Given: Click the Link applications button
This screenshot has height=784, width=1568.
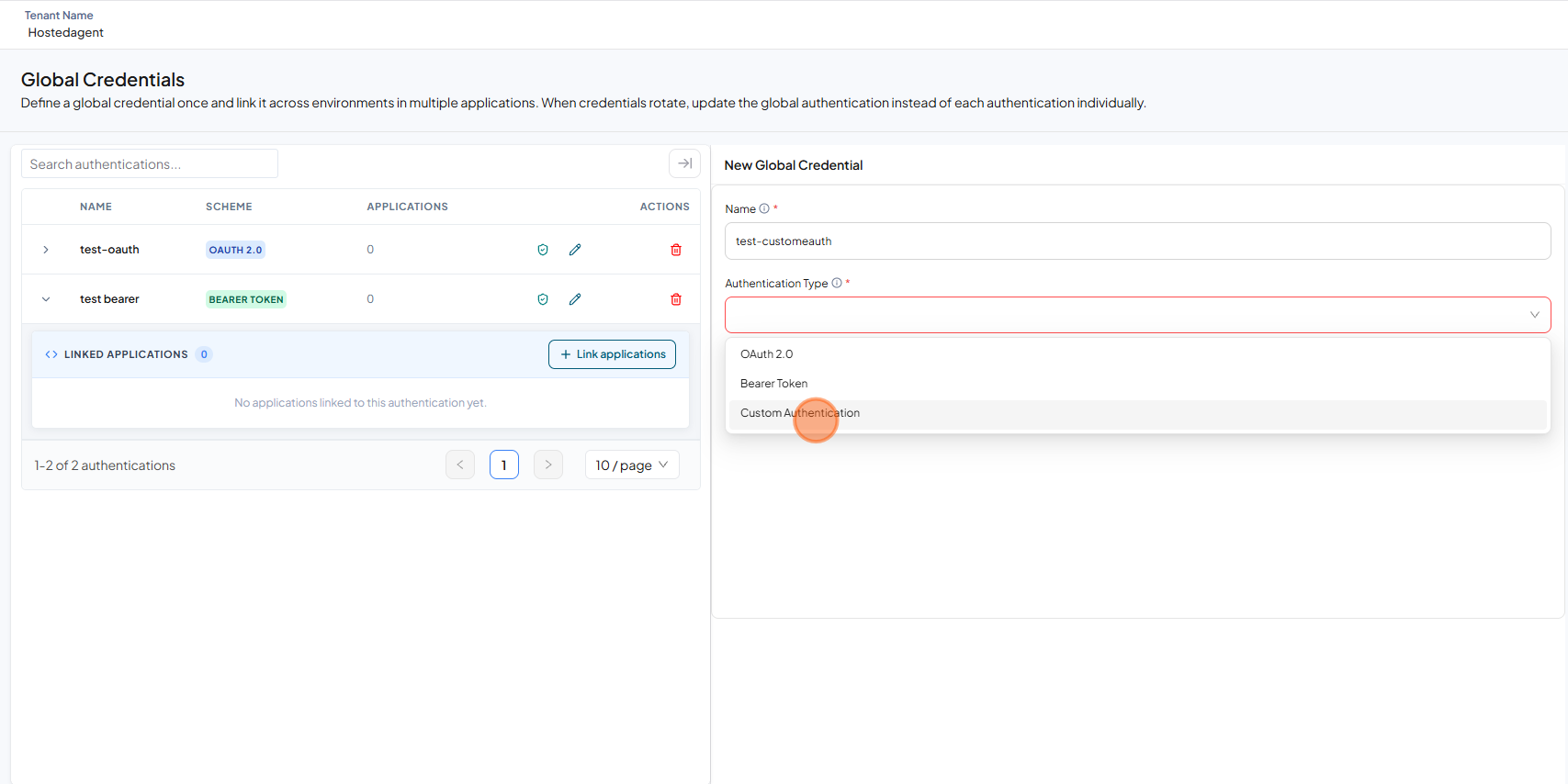Looking at the screenshot, I should (612, 354).
